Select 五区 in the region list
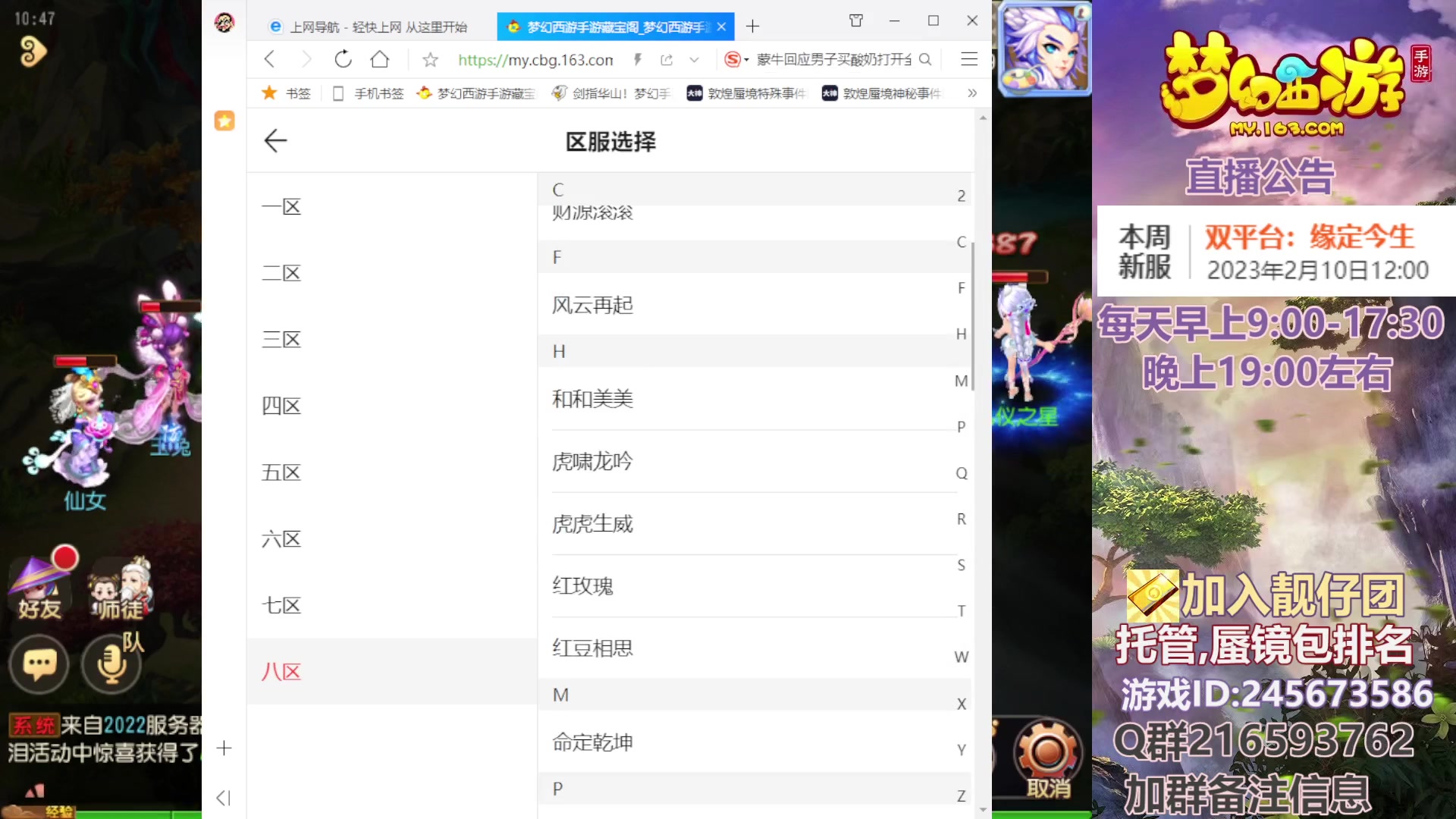Screen dimensions: 1456x819 point(392,472)
